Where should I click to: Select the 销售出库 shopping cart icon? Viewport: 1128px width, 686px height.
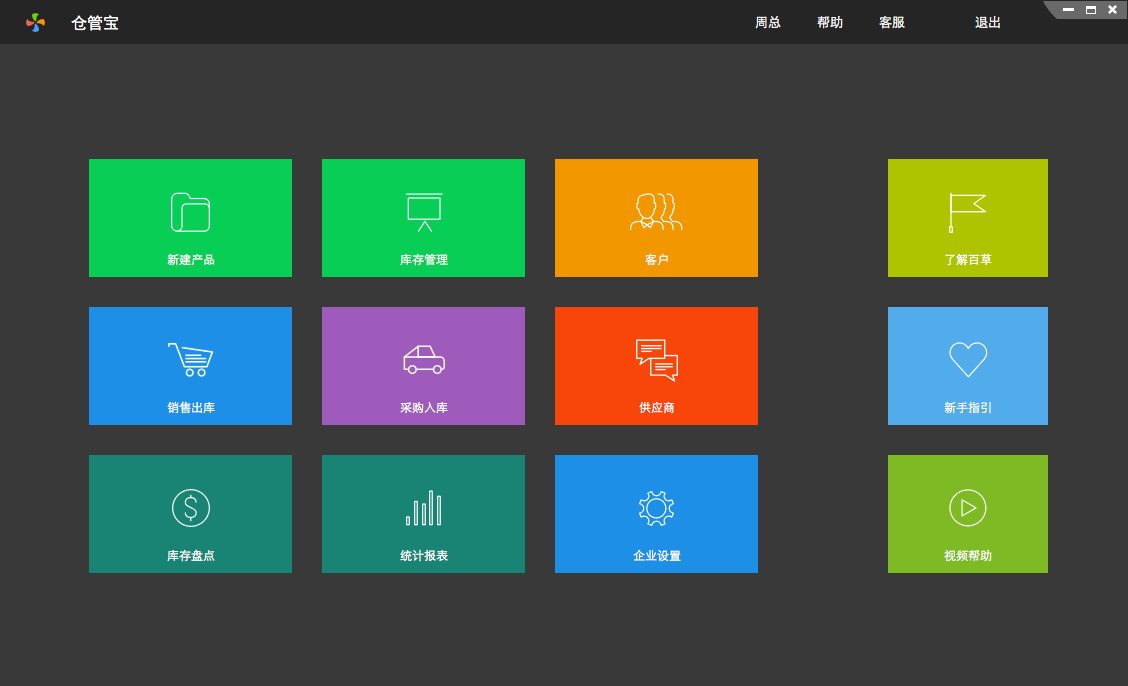coord(190,359)
